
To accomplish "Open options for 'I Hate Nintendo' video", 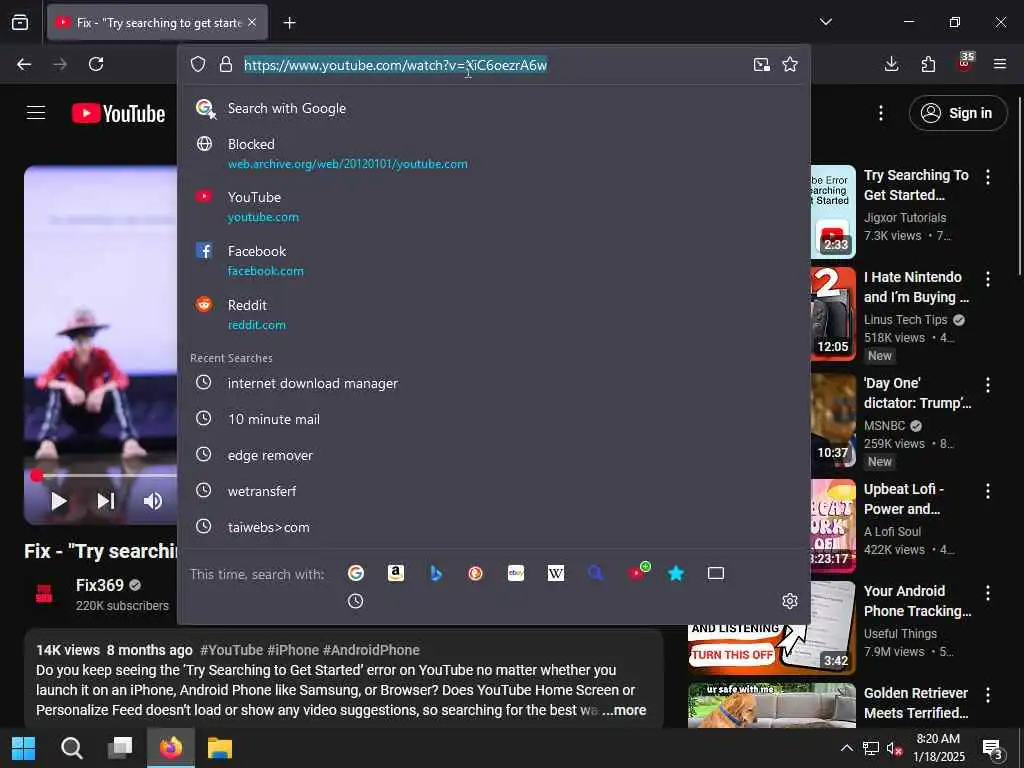I will (x=987, y=279).
